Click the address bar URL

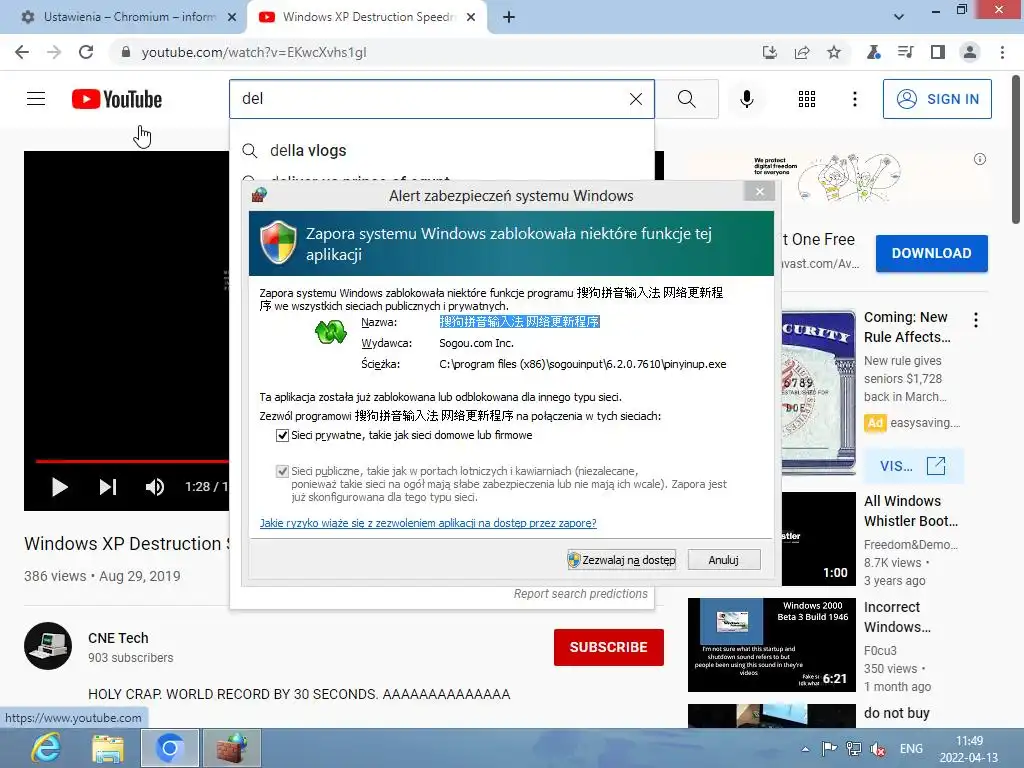point(254,52)
